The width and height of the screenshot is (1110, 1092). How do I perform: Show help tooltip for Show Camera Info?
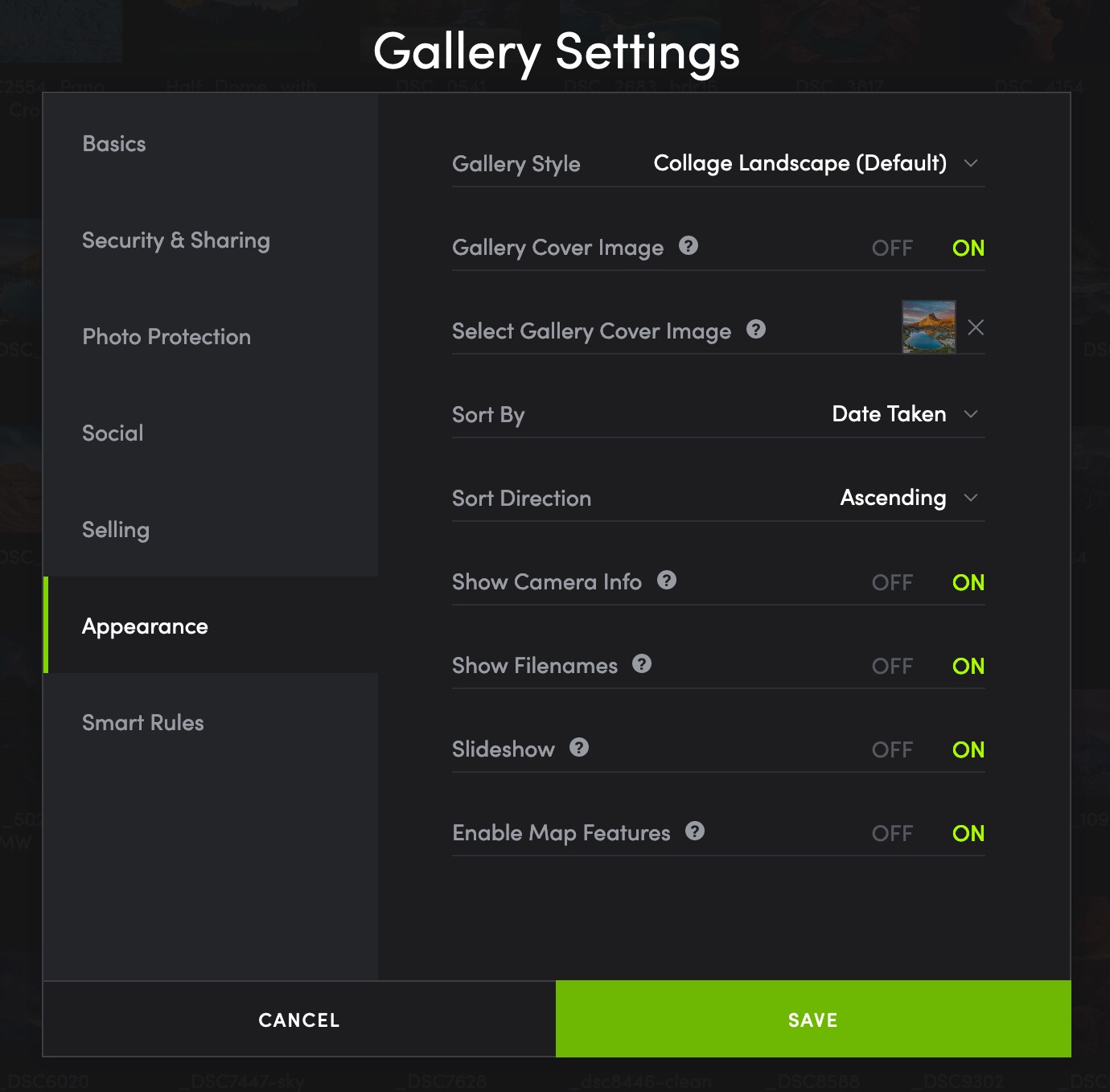click(667, 581)
